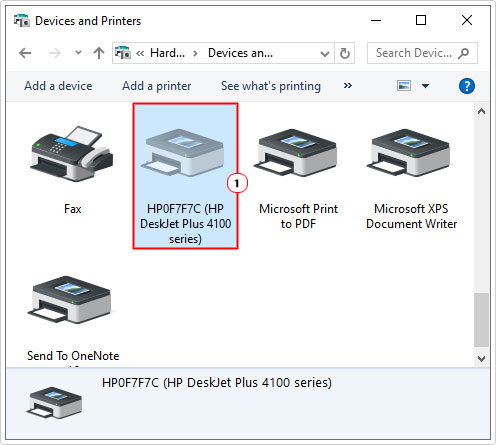Click the Fax label text
Screen dimensions: 496x445
pyautogui.click(x=73, y=209)
